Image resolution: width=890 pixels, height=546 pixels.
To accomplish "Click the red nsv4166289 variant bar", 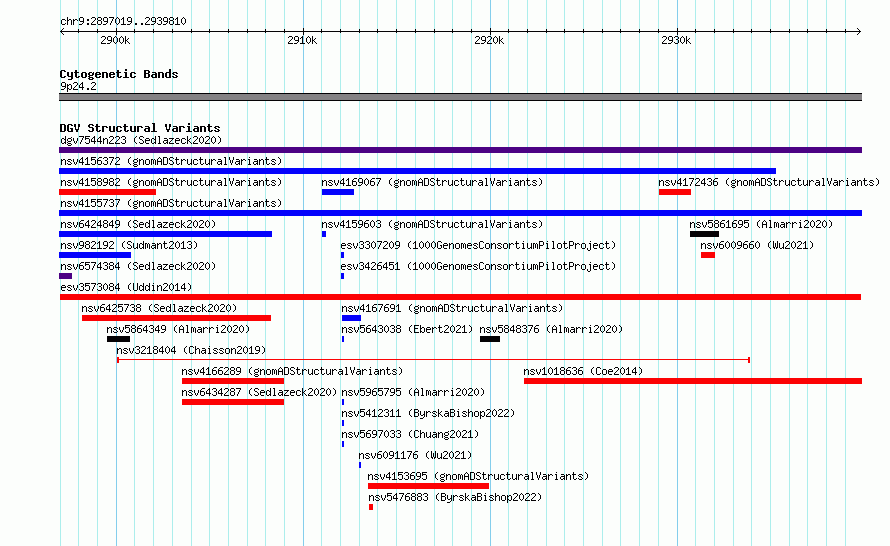I will click(x=233, y=381).
